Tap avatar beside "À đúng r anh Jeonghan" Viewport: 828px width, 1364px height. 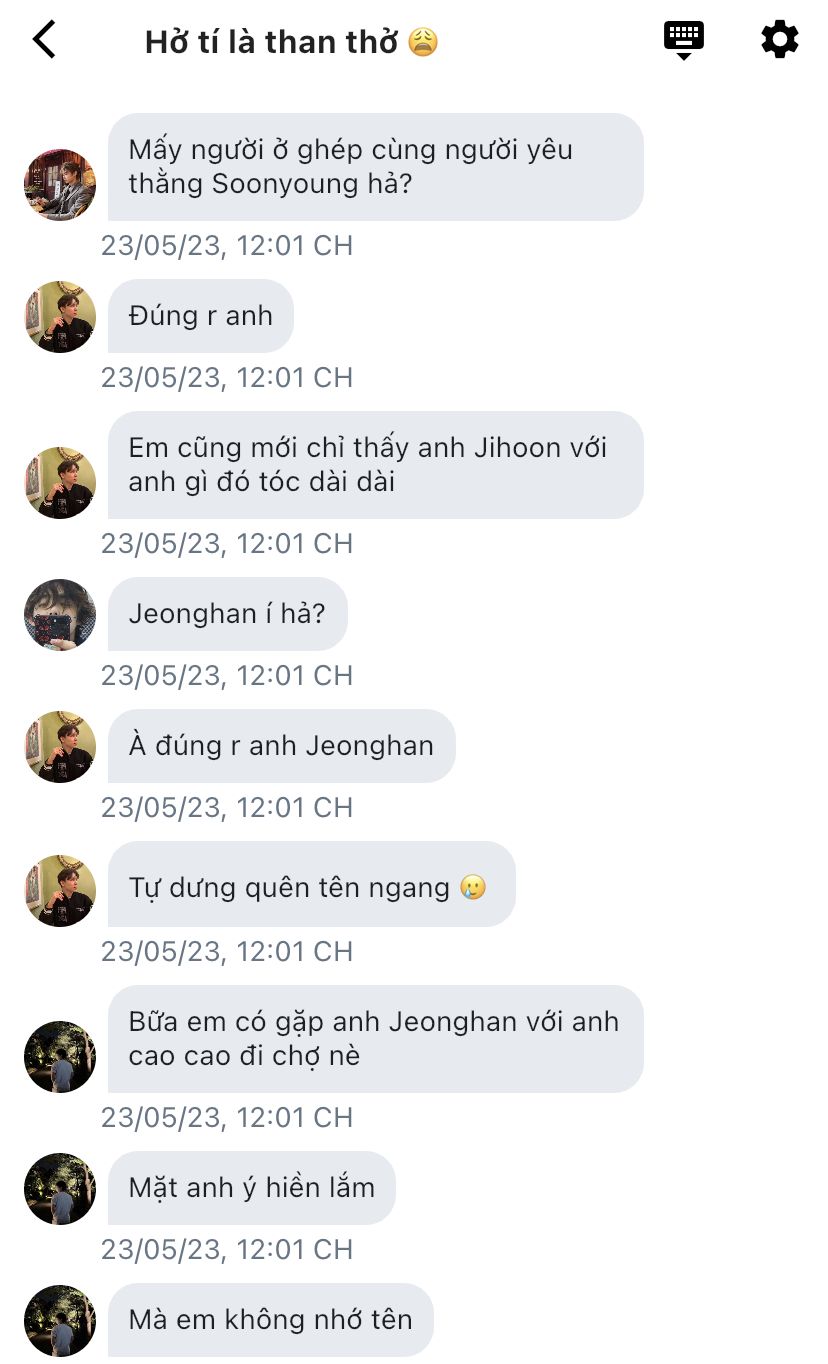pos(60,747)
